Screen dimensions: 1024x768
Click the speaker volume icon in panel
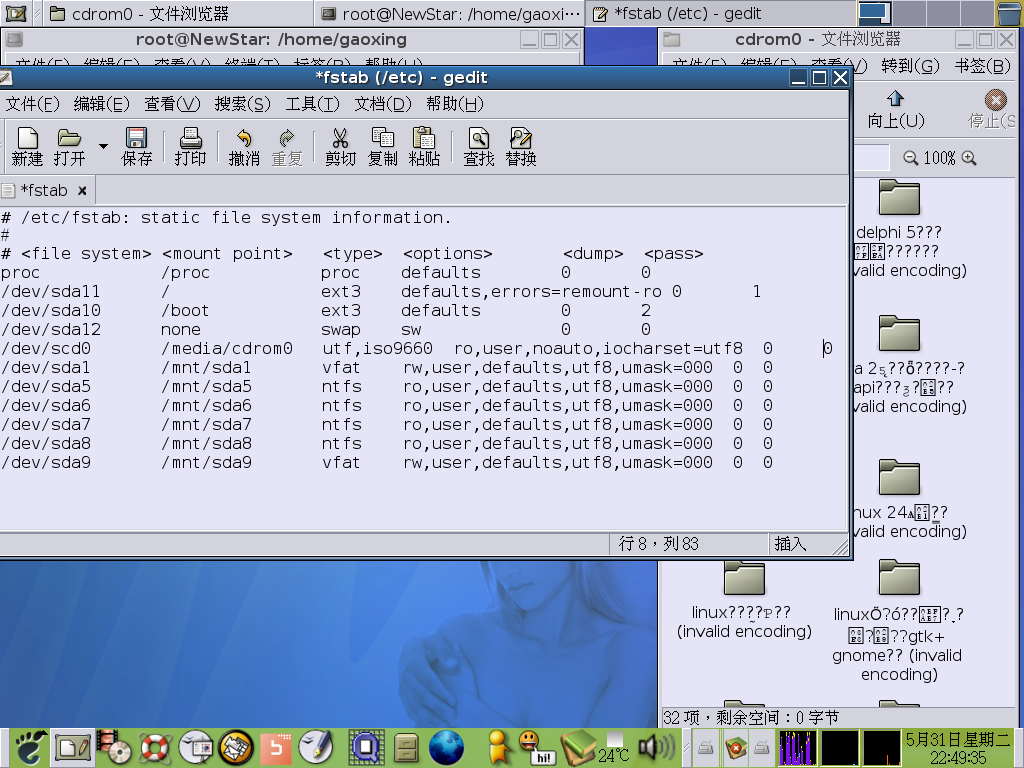(x=656, y=747)
